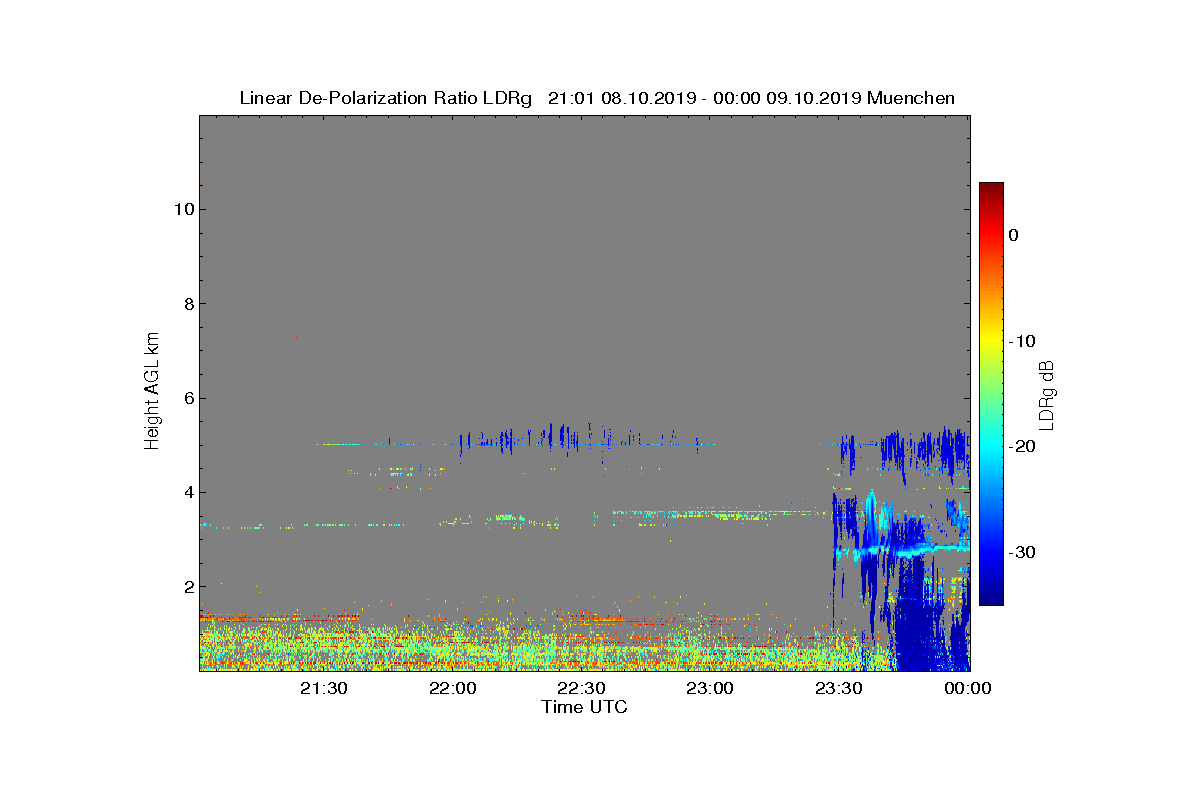Viewport: 1200px width, 800px height.
Task: Select the 23:30 time tick label
Action: [839, 688]
